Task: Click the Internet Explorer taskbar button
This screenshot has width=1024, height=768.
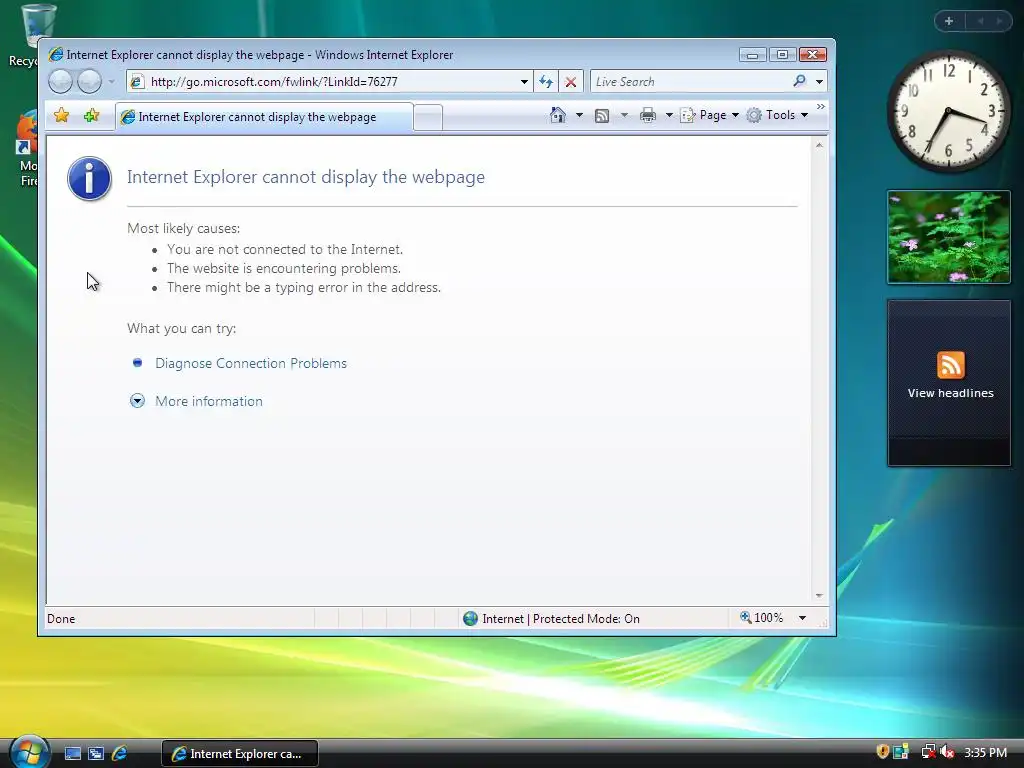Action: 240,754
